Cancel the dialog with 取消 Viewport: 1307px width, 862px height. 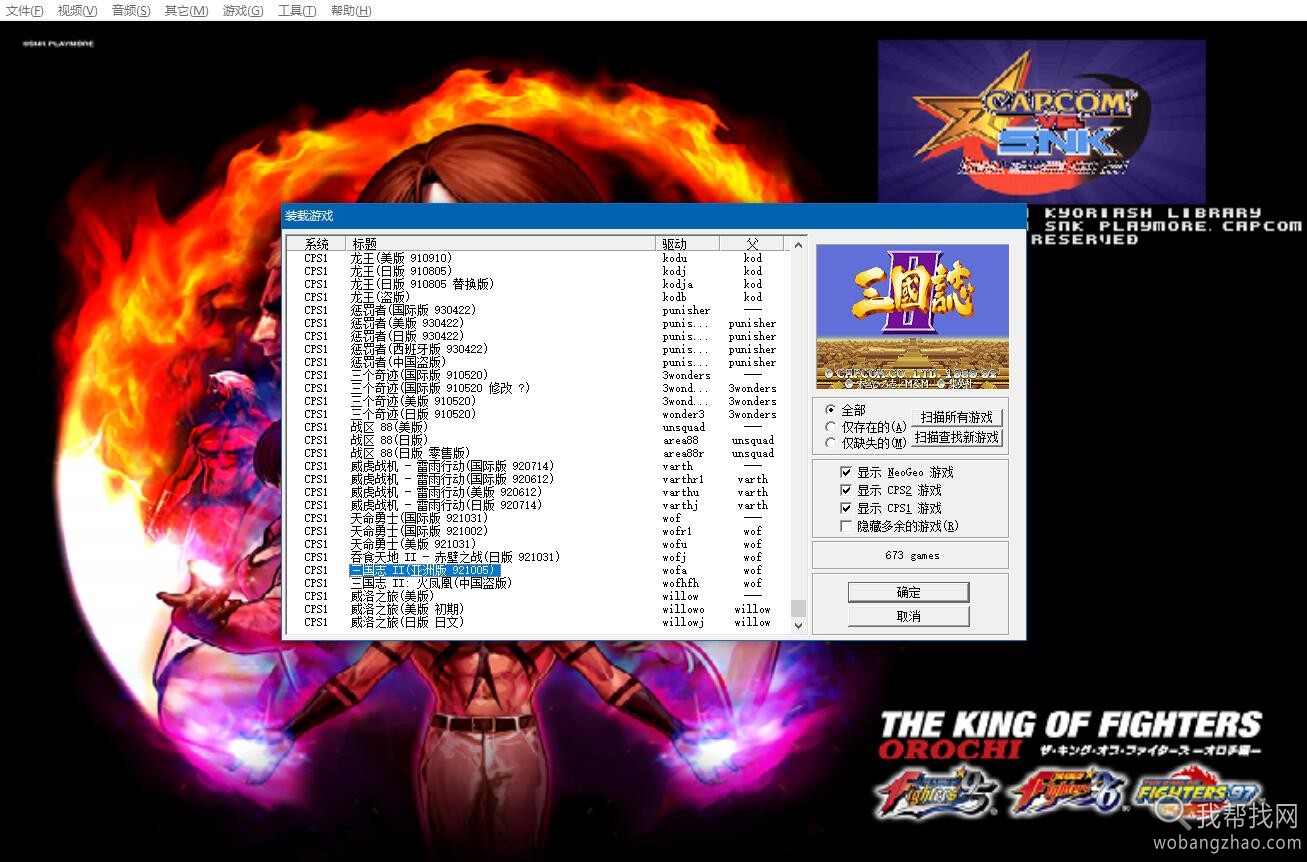[x=909, y=616]
